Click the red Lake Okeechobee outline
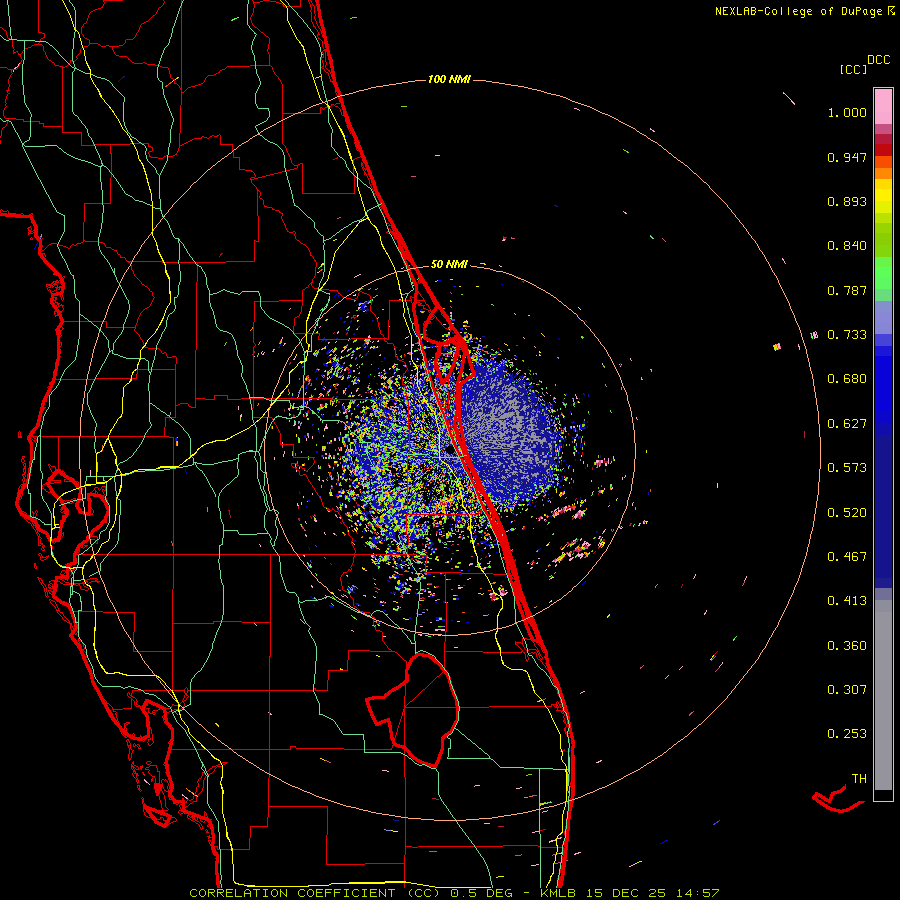This screenshot has height=900, width=900. 414,710
